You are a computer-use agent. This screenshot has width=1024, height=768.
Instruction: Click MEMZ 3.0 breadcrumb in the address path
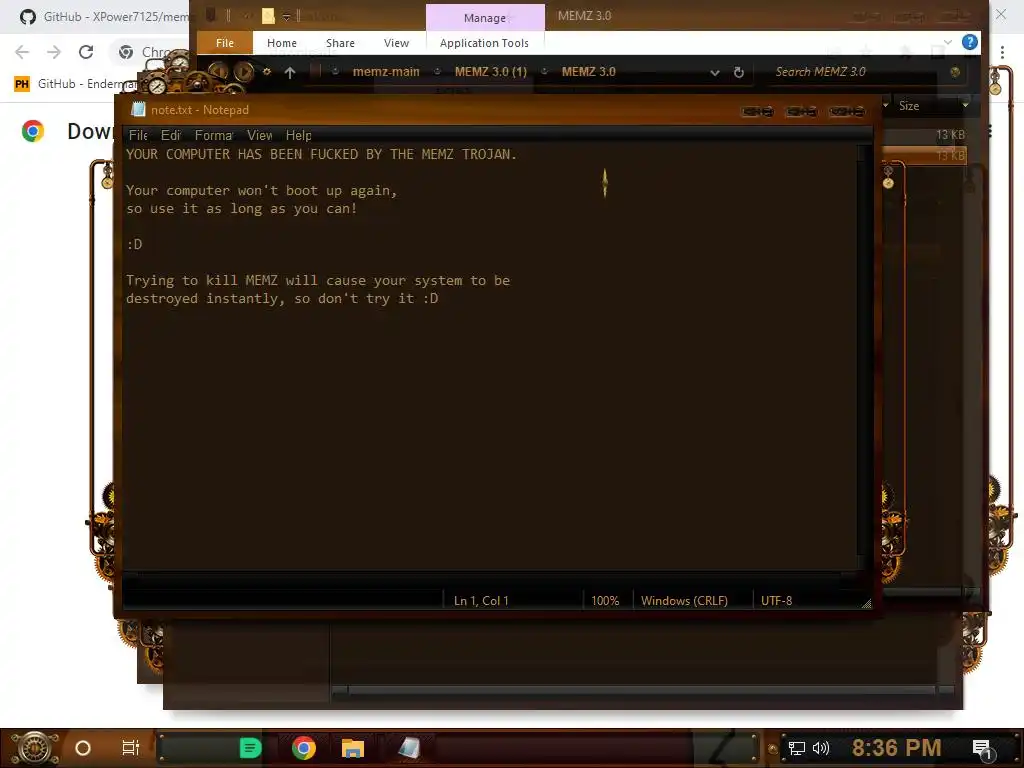588,72
